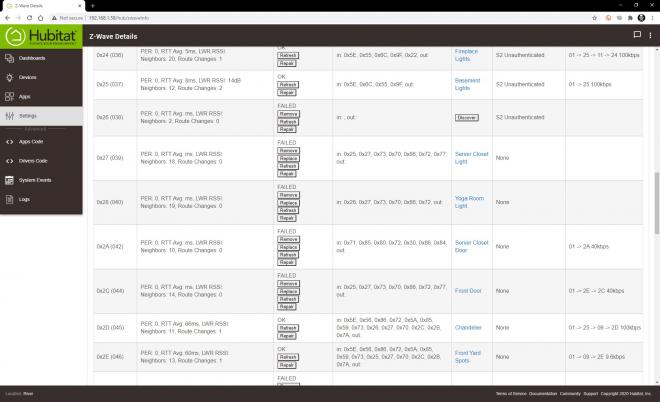Click Refresh for node 0x24 (036)
Image resolution: width=660 pixels, height=402 pixels.
point(288,56)
